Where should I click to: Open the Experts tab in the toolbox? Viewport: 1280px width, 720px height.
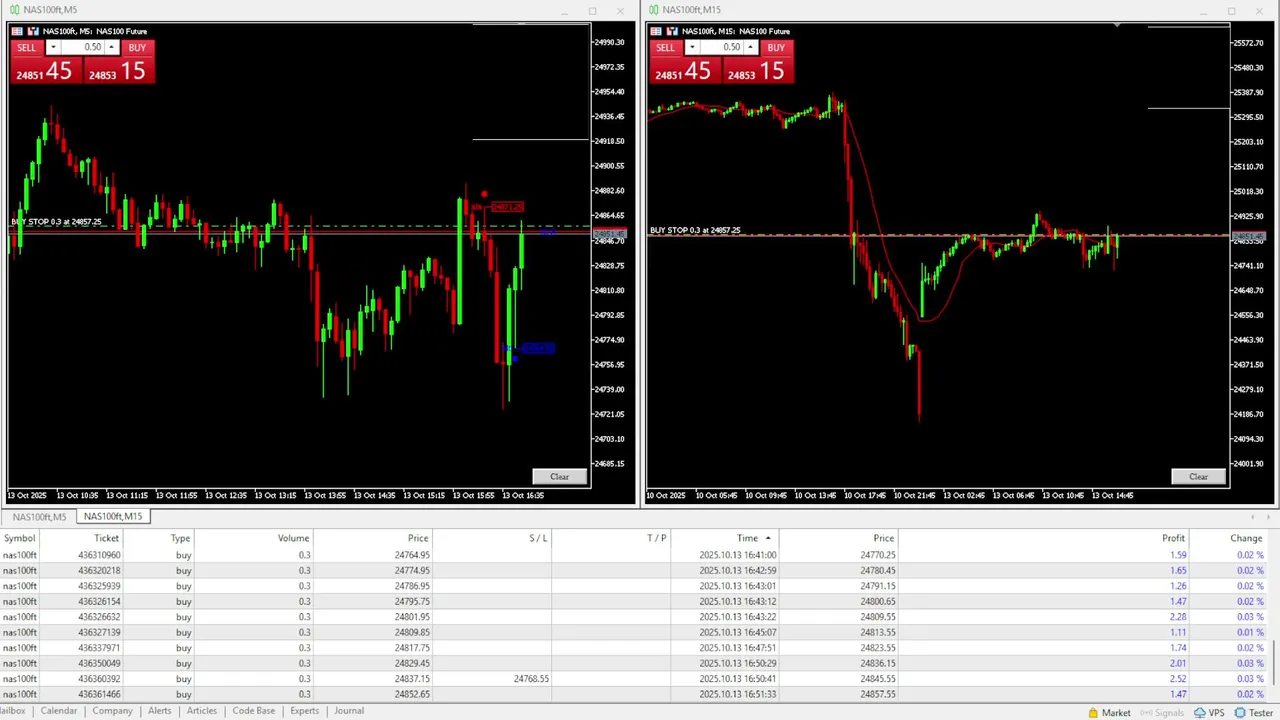point(305,711)
